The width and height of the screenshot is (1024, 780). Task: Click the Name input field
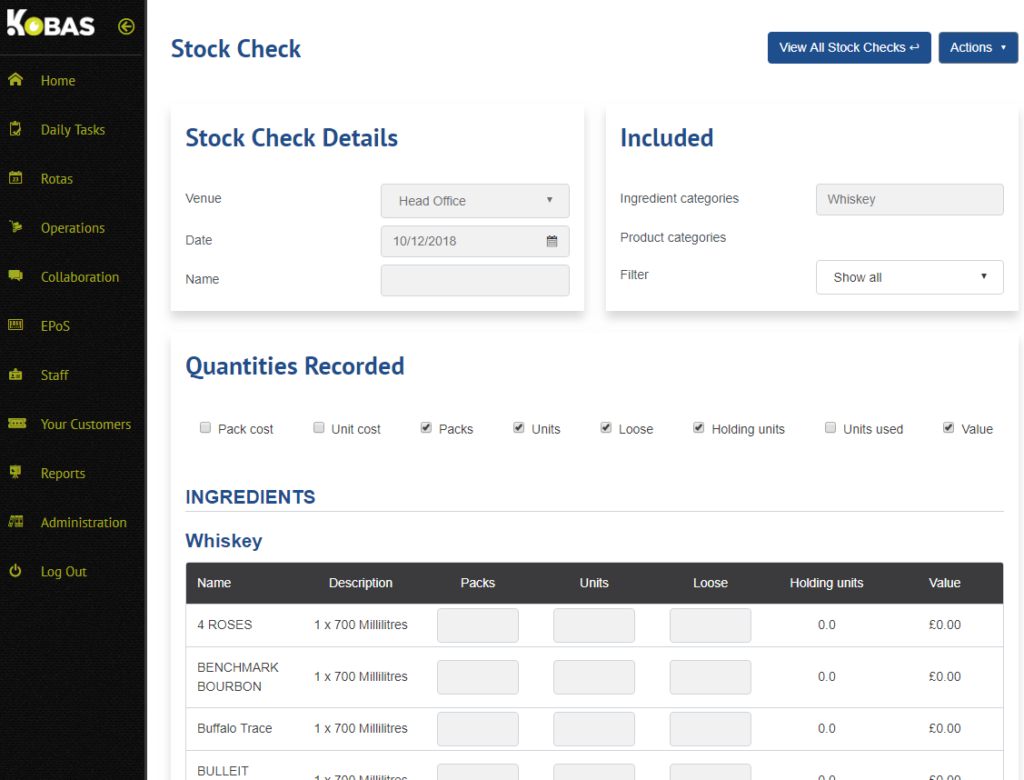click(475, 280)
